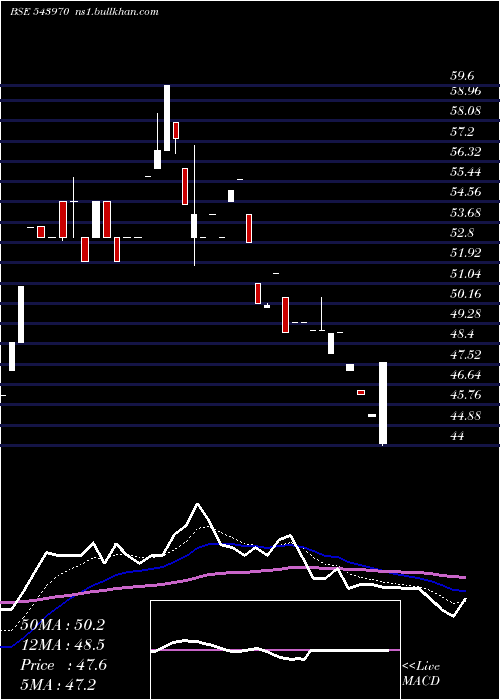Image resolution: width=500 pixels, height=700 pixels.
Task: Click the 48.4 price axis label
Action: 462,334
